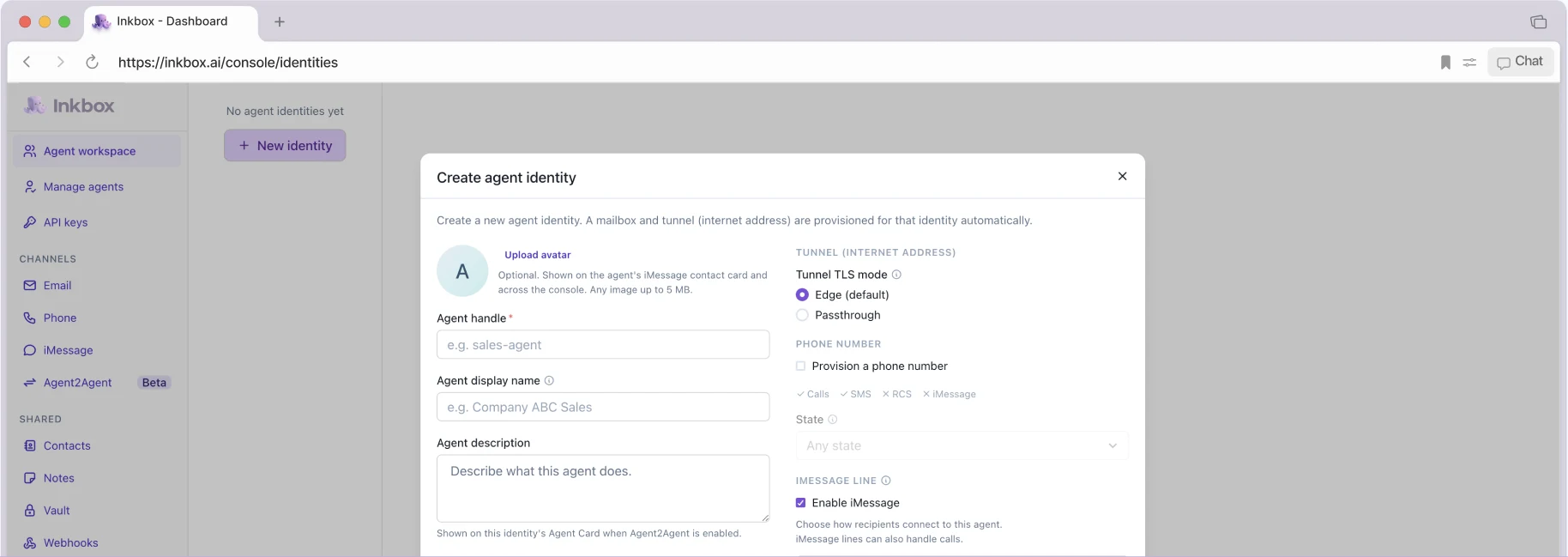Click the iMessage speech bubble icon

coord(30,350)
